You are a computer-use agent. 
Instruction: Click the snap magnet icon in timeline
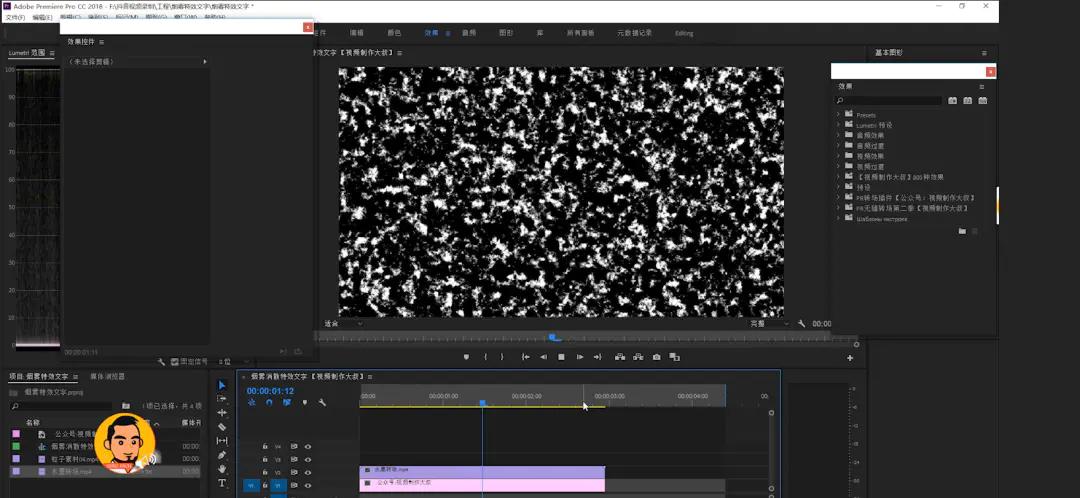click(x=269, y=402)
